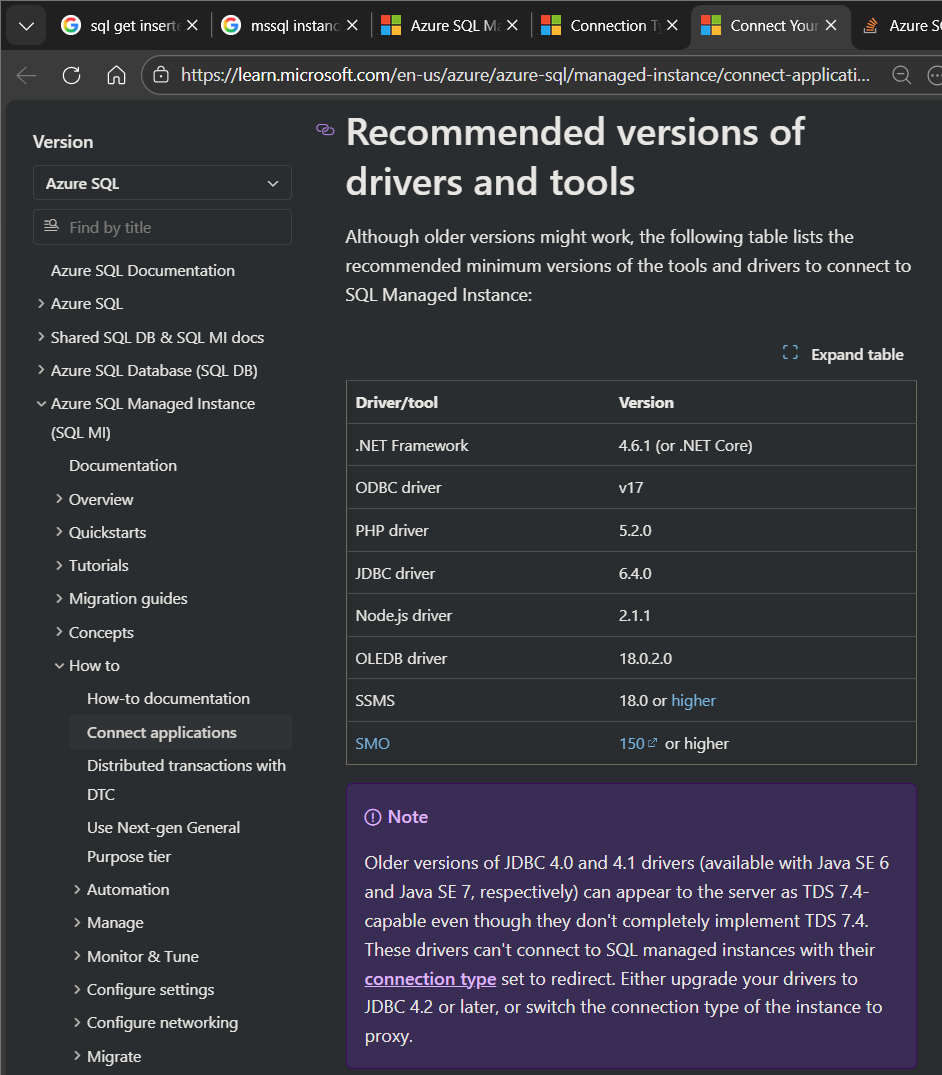Expand the Quickstarts tree section

(60, 533)
